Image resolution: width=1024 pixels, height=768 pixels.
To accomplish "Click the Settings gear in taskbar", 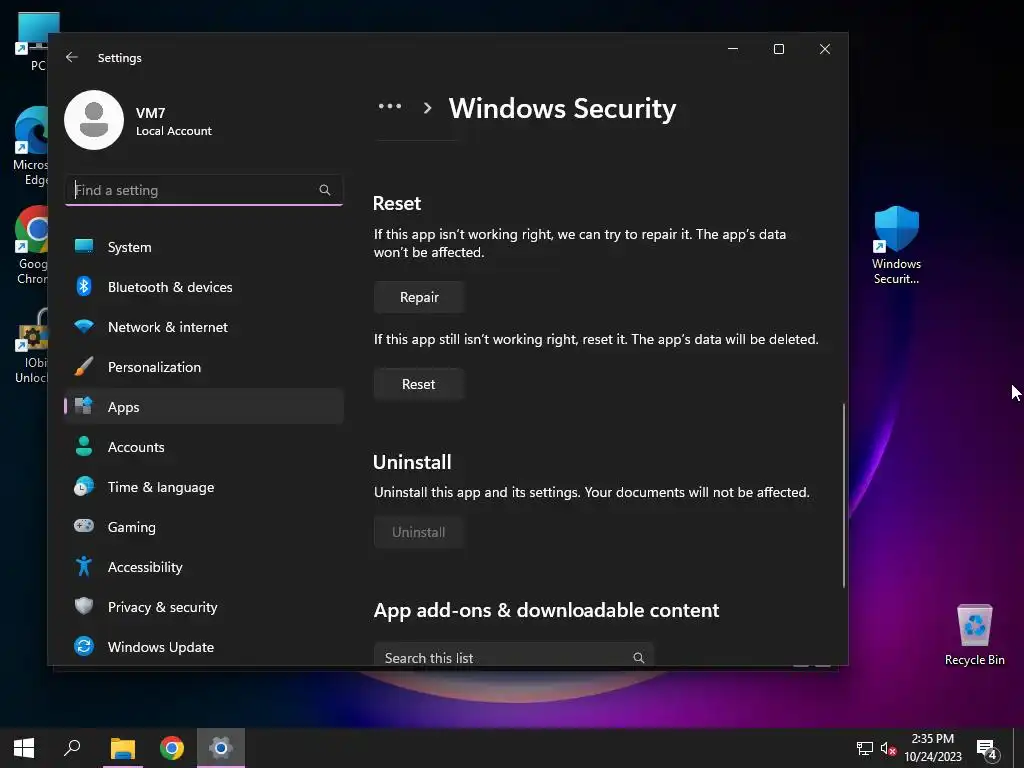I will (221, 748).
